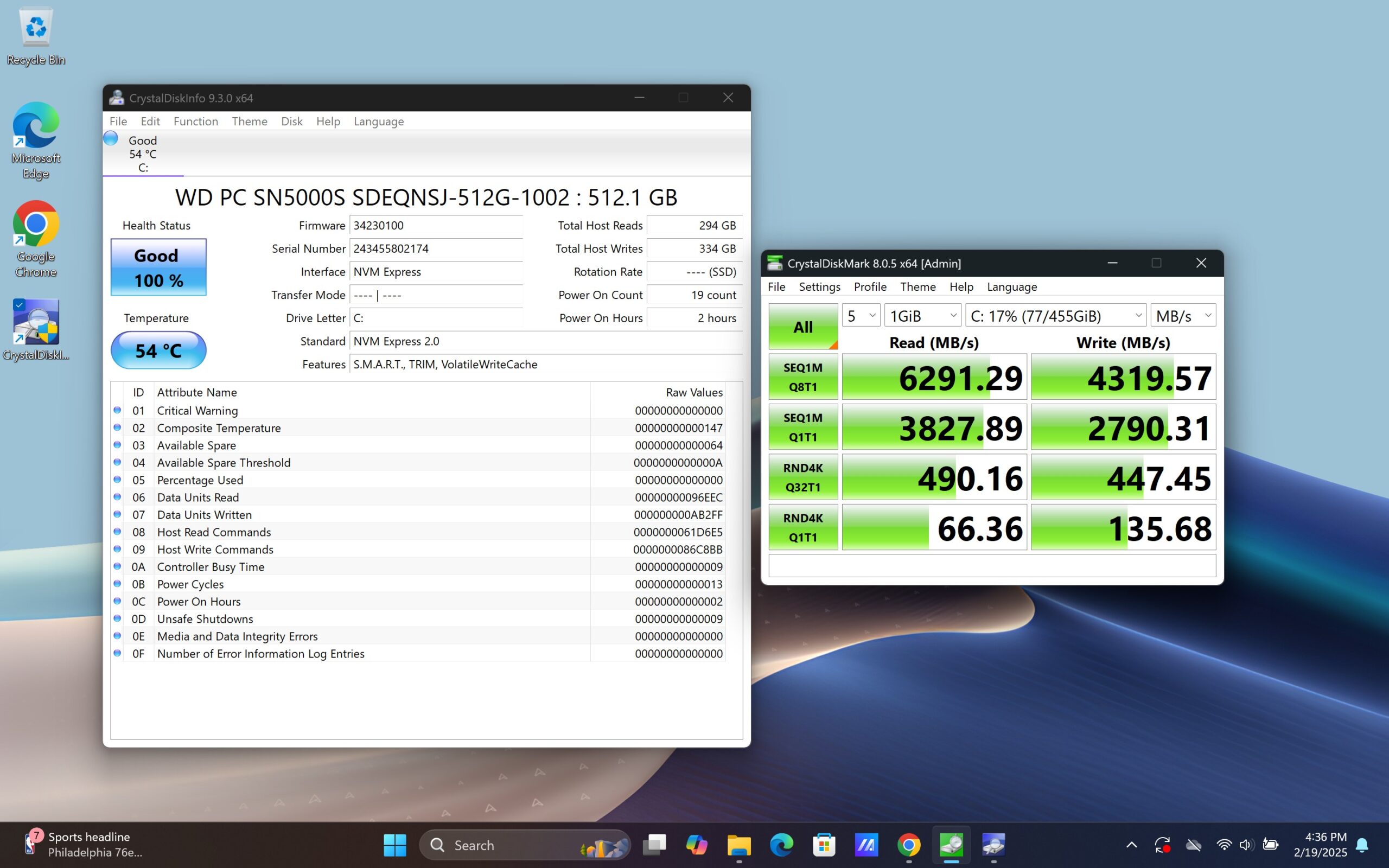Click the 54 °C temperature button
The image size is (1389, 868).
(x=158, y=349)
